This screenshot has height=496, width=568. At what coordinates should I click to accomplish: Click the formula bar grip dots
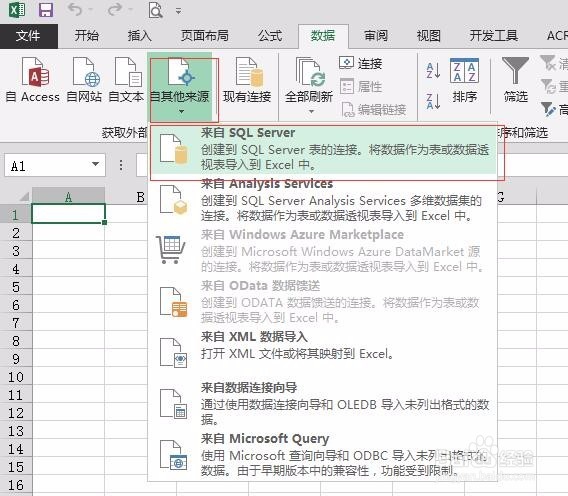pyautogui.click(x=121, y=165)
